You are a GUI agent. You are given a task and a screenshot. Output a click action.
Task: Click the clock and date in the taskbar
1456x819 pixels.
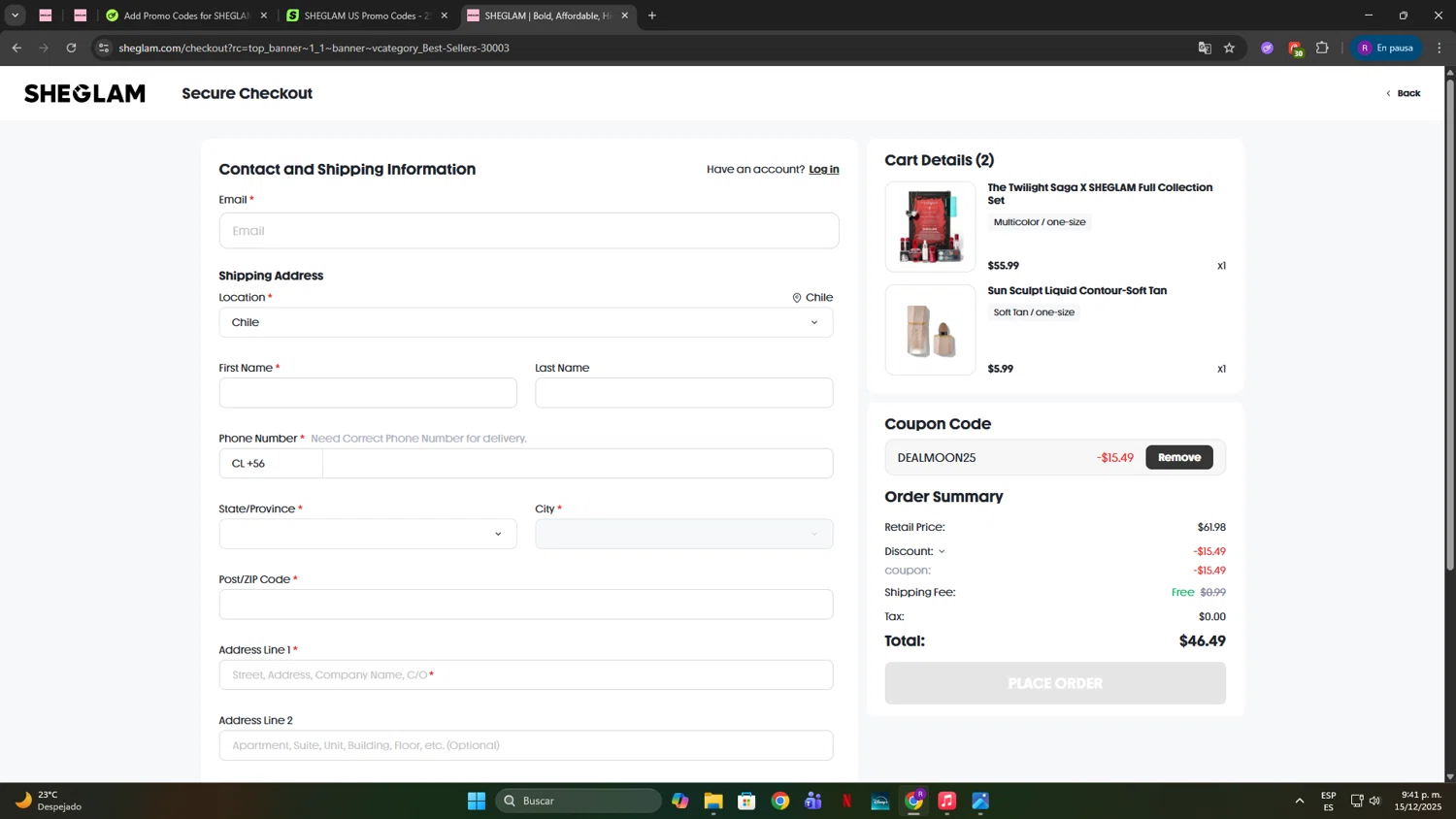(x=1417, y=801)
